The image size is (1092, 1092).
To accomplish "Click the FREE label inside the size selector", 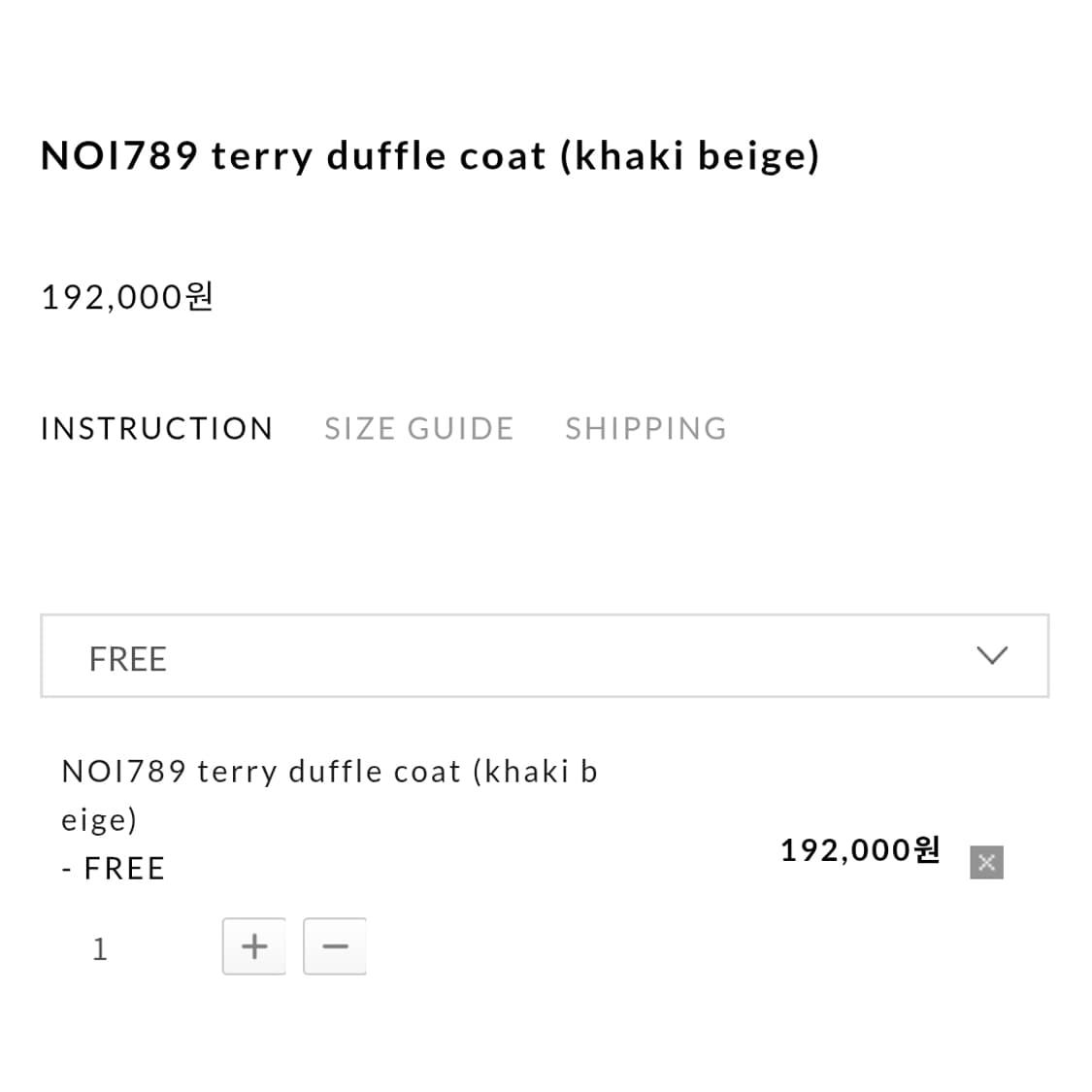I will tap(127, 659).
